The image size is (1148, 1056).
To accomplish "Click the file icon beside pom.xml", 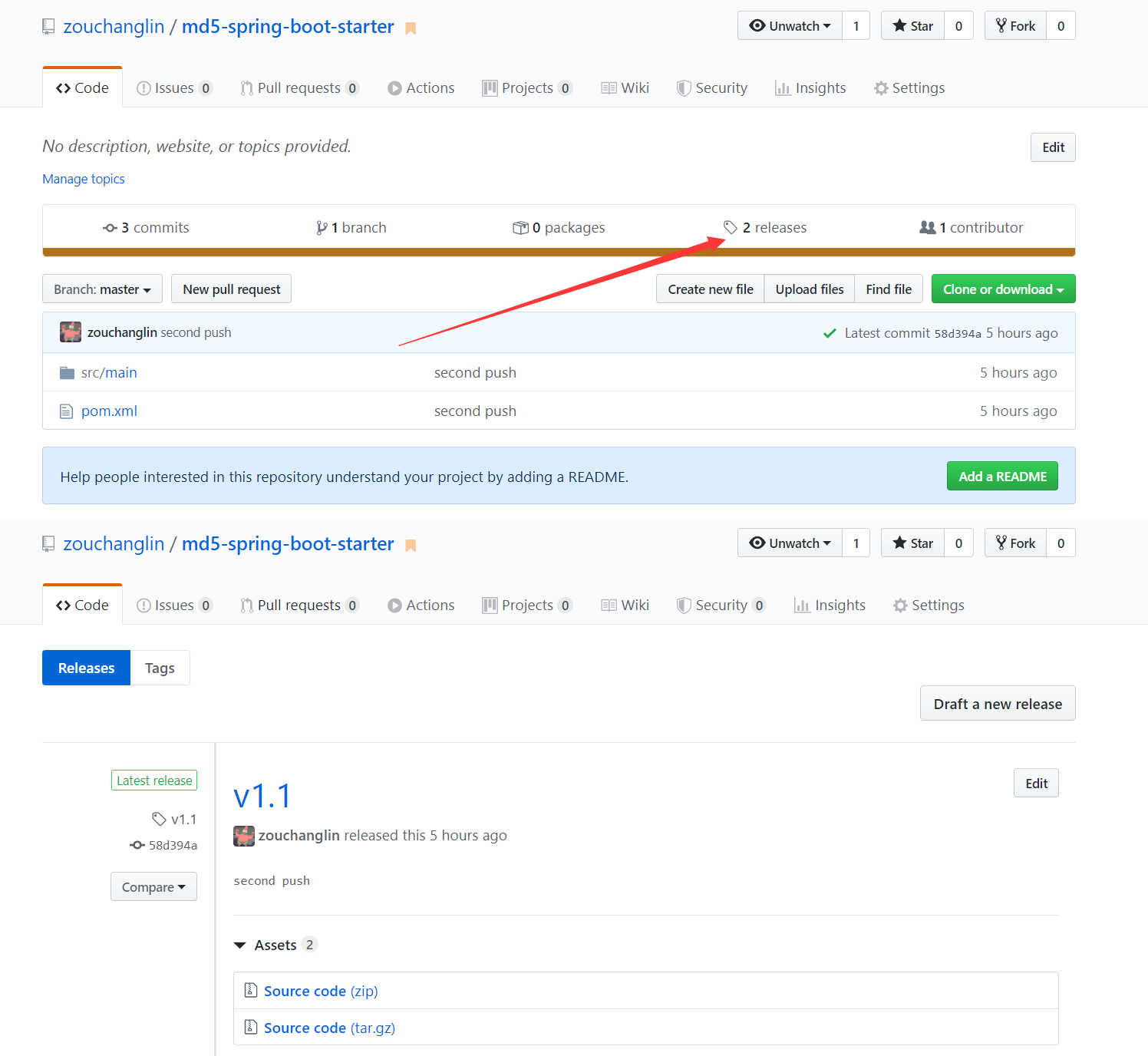I will pyautogui.click(x=66, y=411).
